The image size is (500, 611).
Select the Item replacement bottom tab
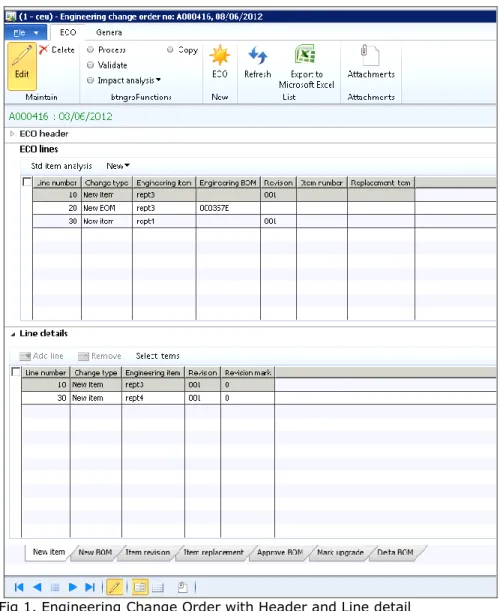click(x=213, y=553)
